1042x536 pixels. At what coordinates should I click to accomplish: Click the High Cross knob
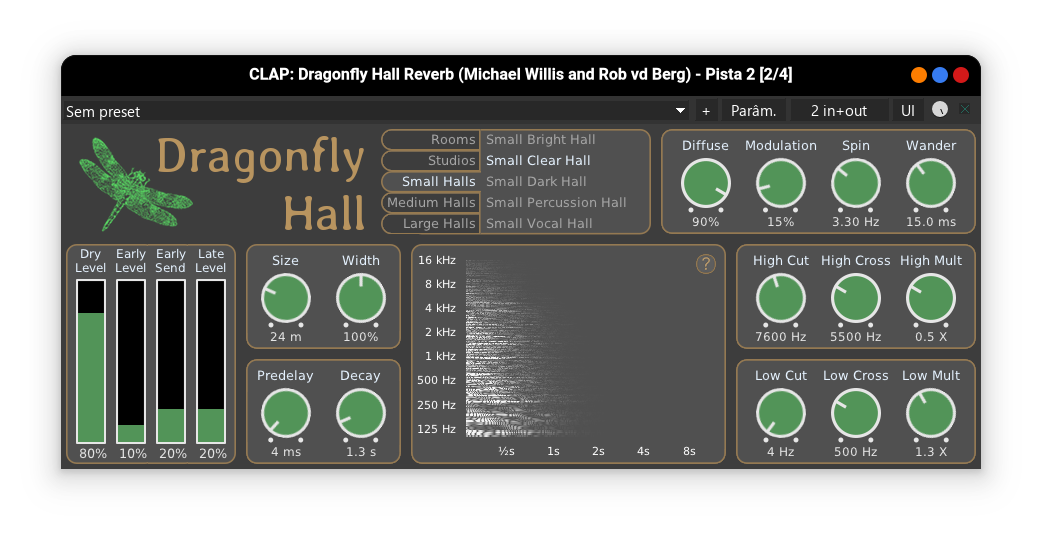855,298
